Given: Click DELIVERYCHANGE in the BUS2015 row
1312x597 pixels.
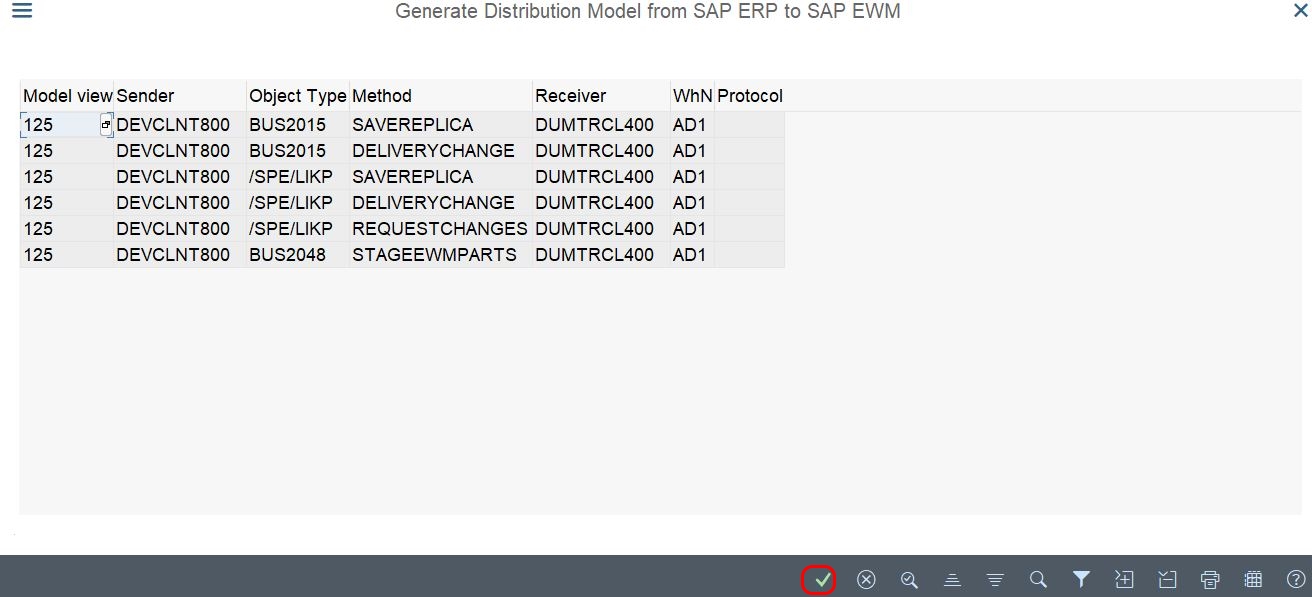Looking at the screenshot, I should coord(440,151).
